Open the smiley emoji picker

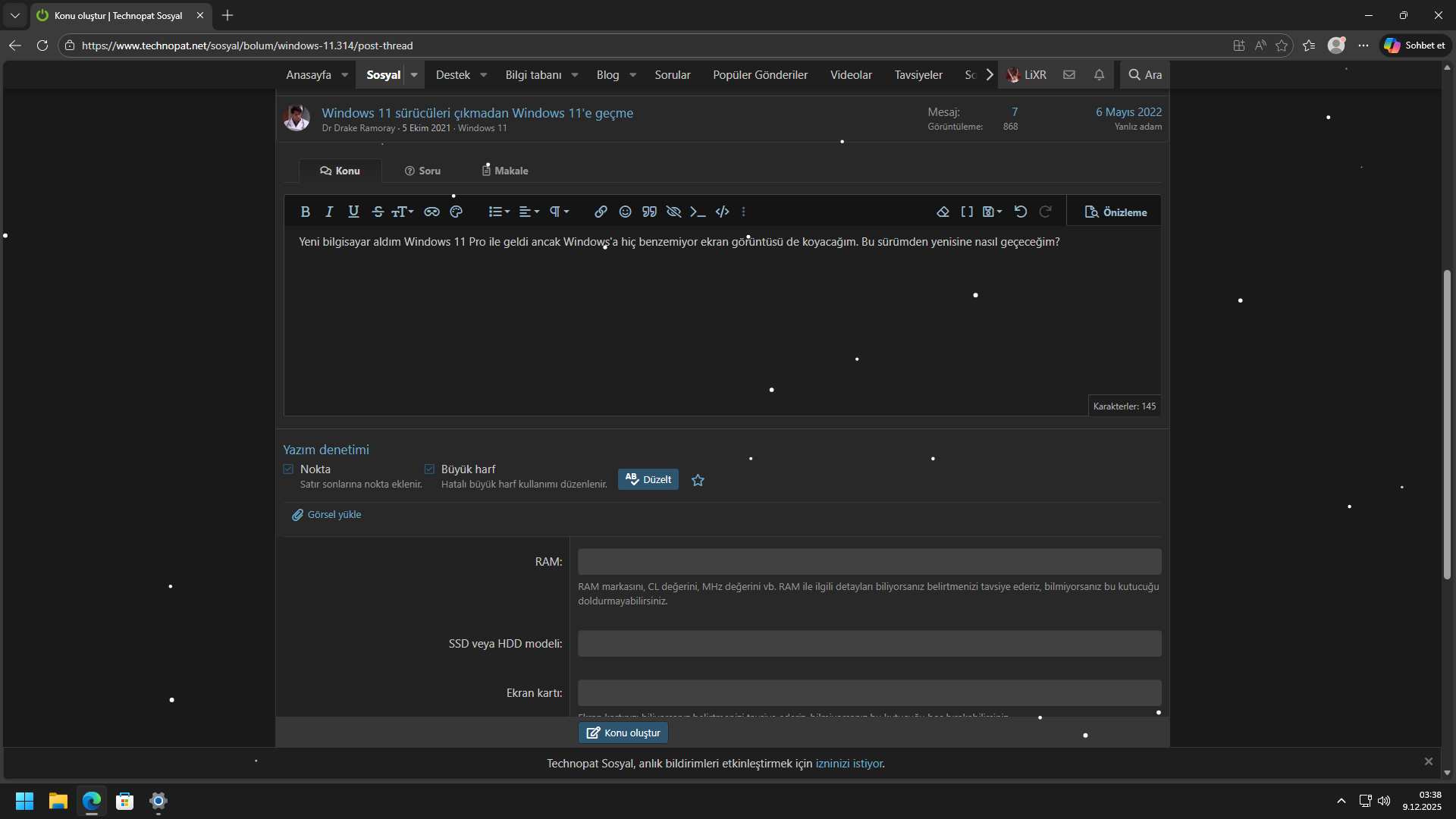click(x=625, y=212)
